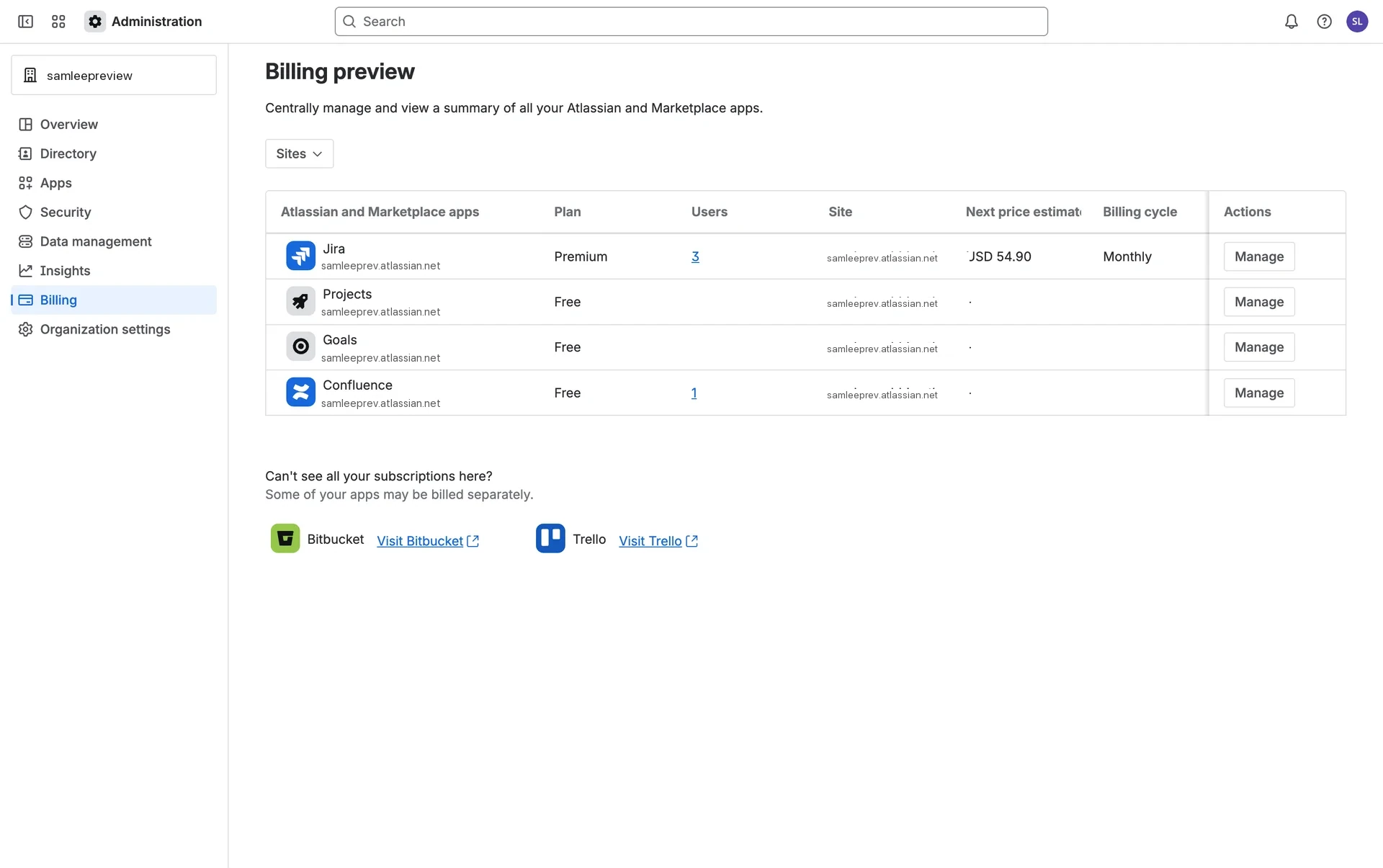Open the app switcher grid icon
Image resolution: width=1383 pixels, height=868 pixels.
[x=58, y=22]
